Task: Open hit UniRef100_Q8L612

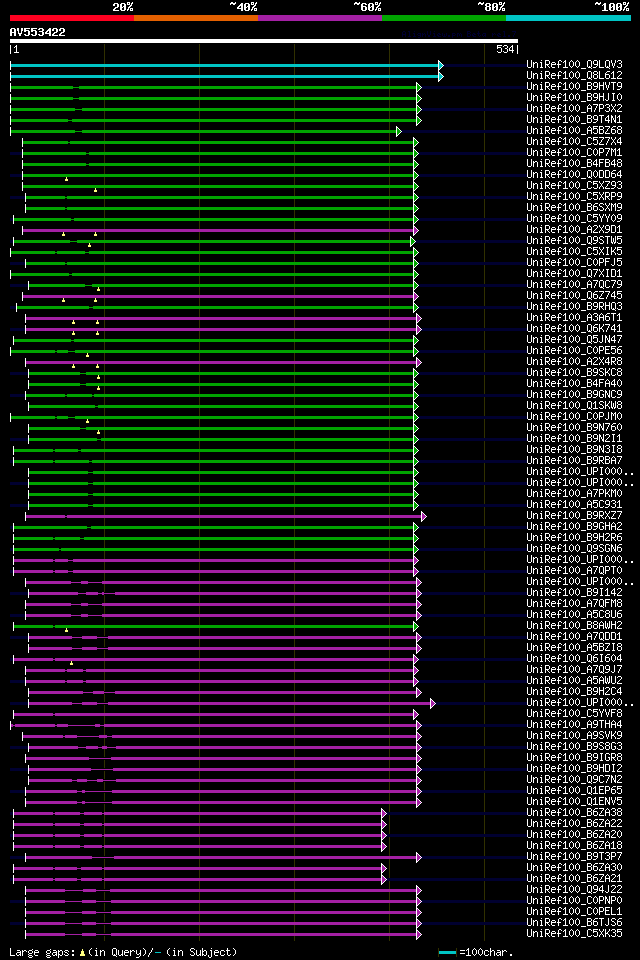Action: point(574,75)
